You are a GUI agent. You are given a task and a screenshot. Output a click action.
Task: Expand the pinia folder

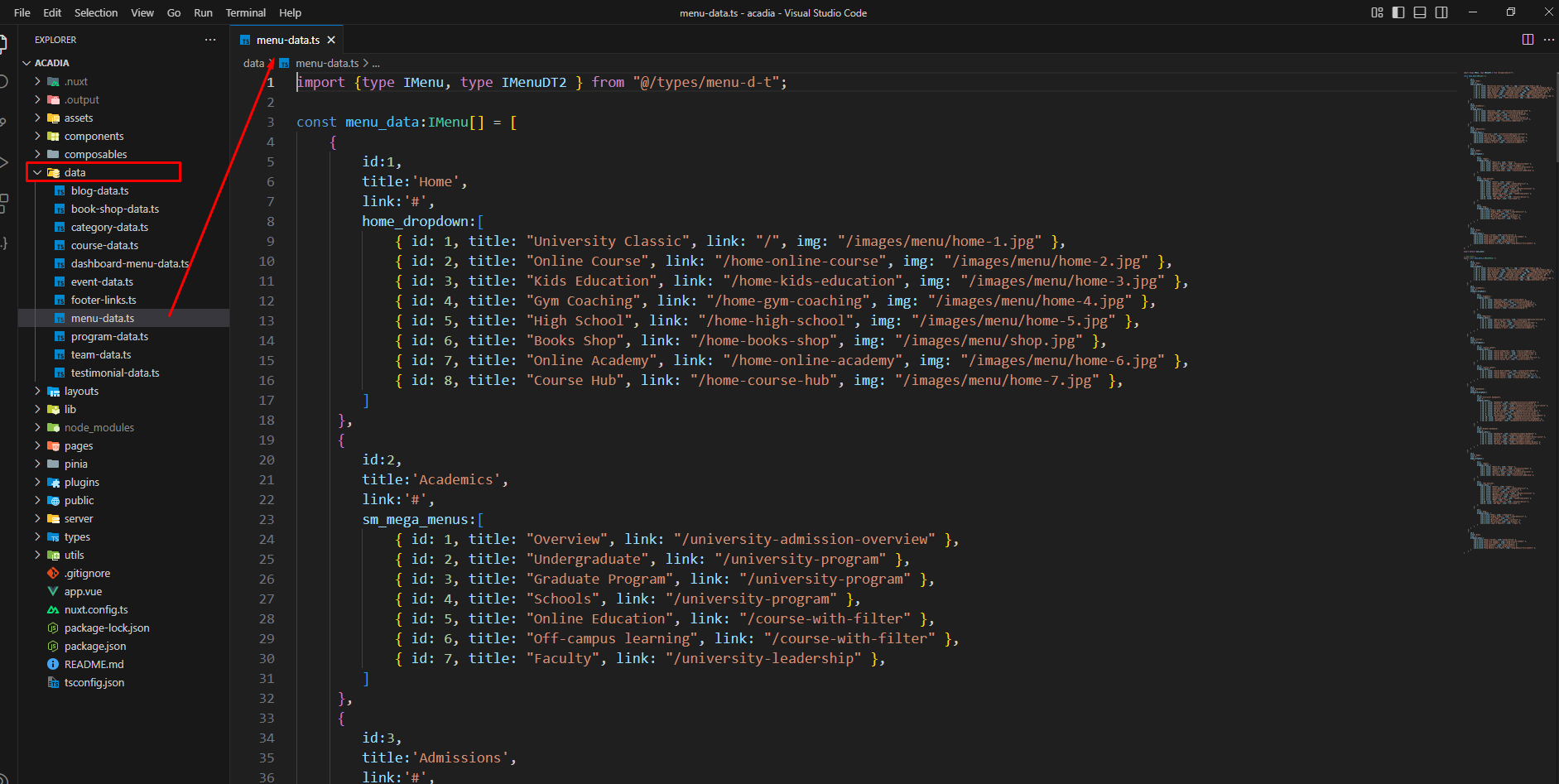pyautogui.click(x=124, y=464)
